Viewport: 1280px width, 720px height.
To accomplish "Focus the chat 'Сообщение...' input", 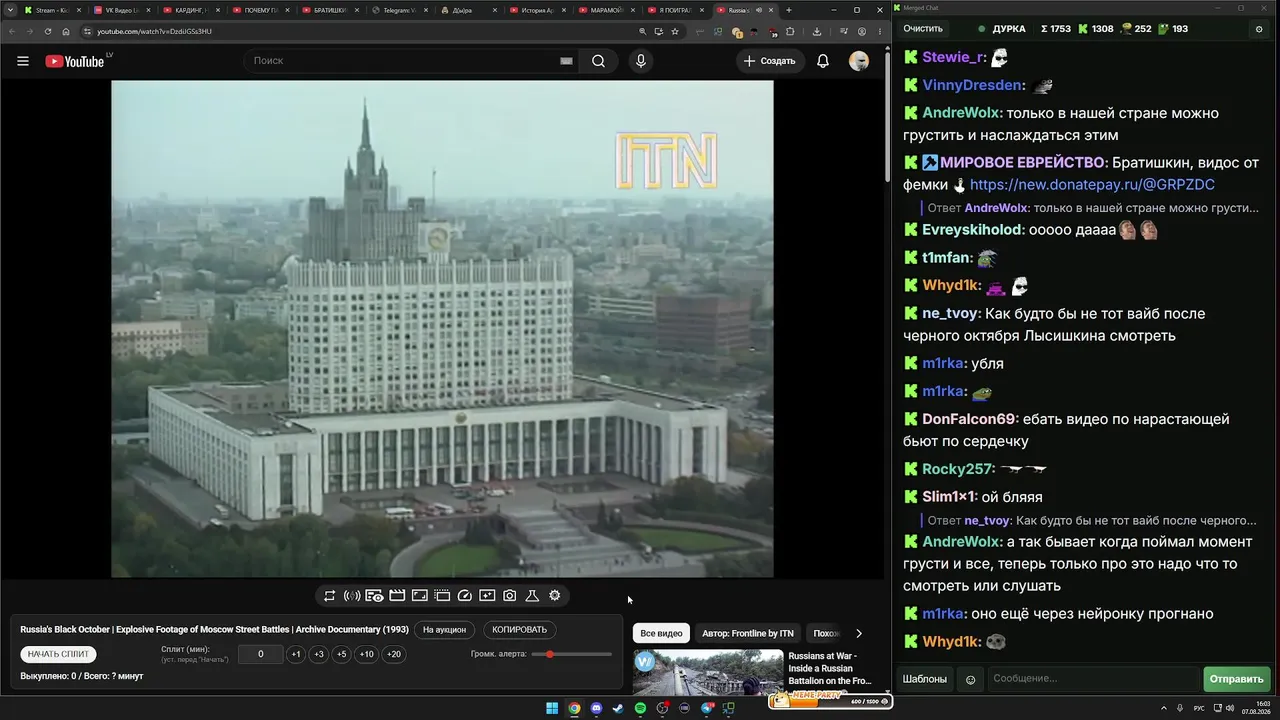I will (1093, 679).
